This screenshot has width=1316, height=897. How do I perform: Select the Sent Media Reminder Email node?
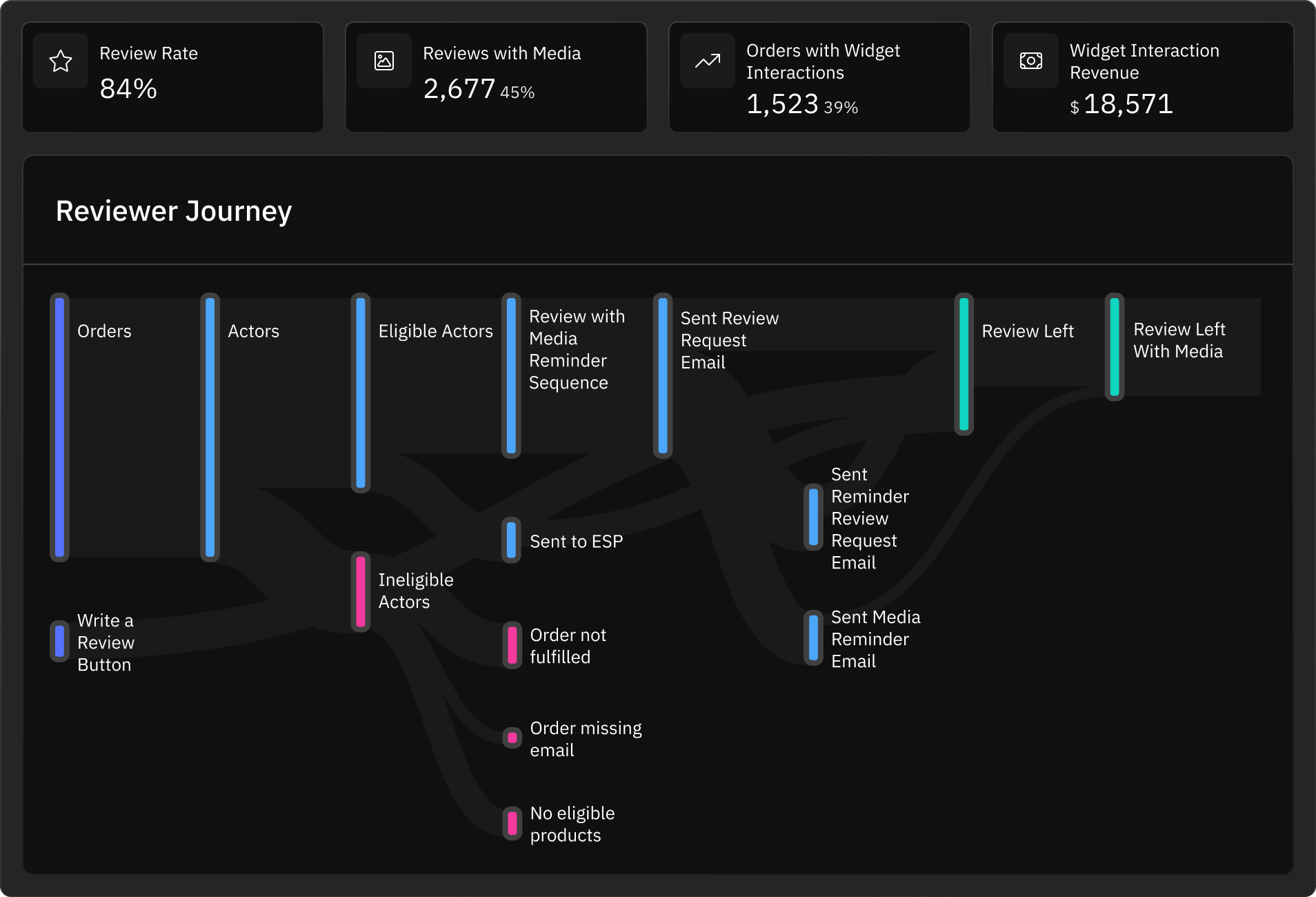814,638
